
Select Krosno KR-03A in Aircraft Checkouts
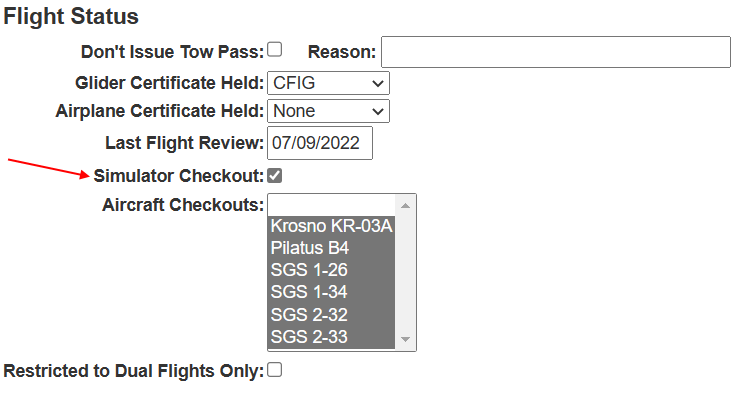coord(332,226)
